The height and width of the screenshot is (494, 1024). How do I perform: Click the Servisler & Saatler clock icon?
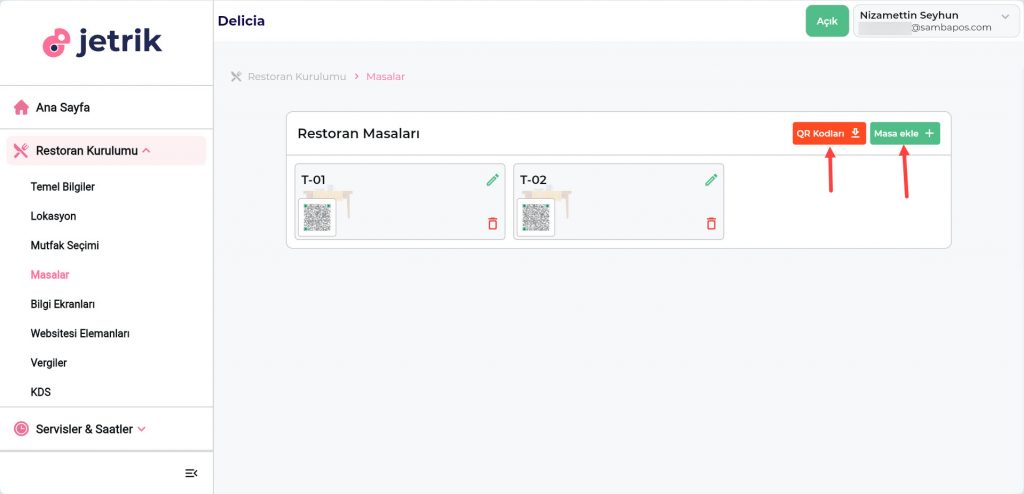[x=21, y=429]
